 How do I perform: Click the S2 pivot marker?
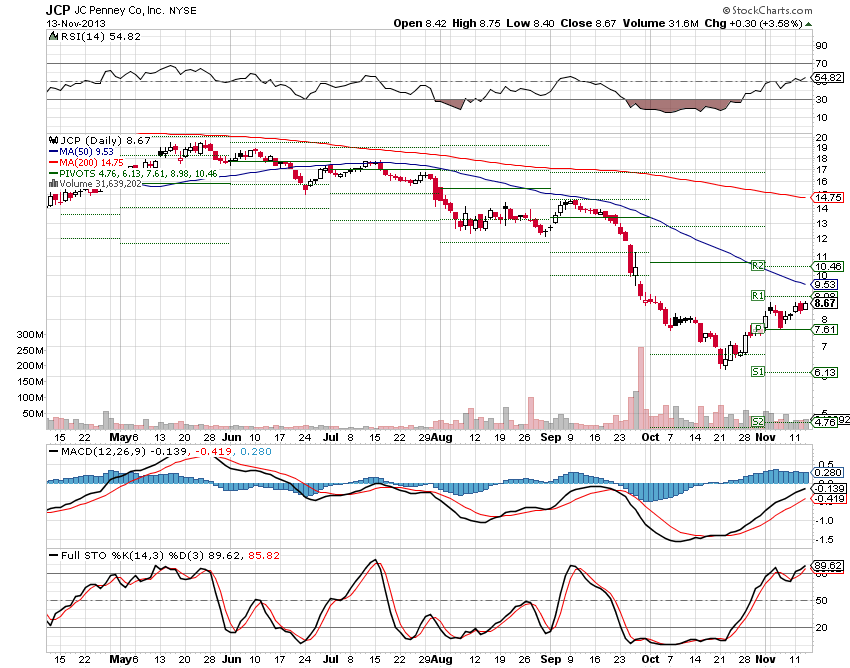pyautogui.click(x=757, y=421)
